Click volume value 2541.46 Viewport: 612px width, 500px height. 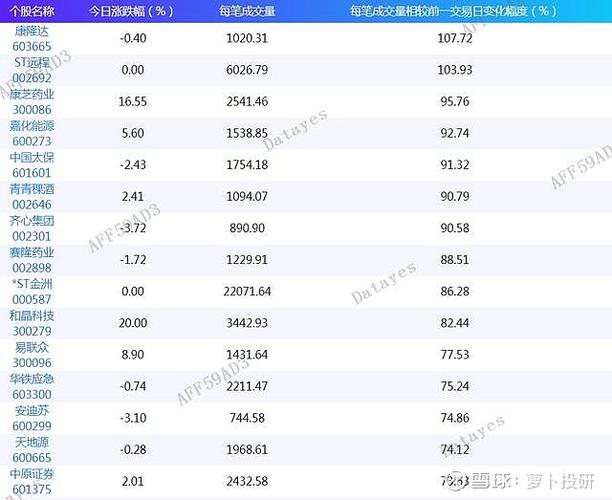pos(247,101)
